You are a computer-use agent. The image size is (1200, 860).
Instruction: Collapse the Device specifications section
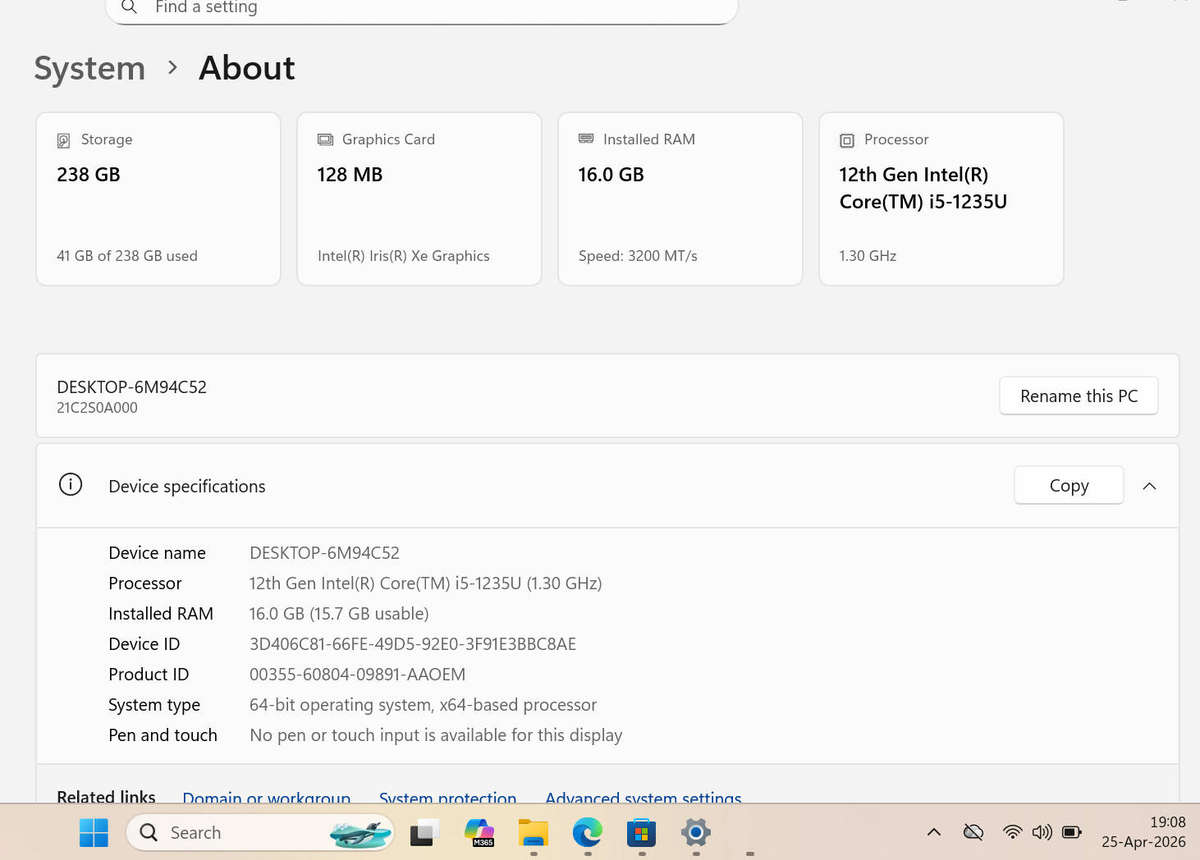click(x=1149, y=486)
